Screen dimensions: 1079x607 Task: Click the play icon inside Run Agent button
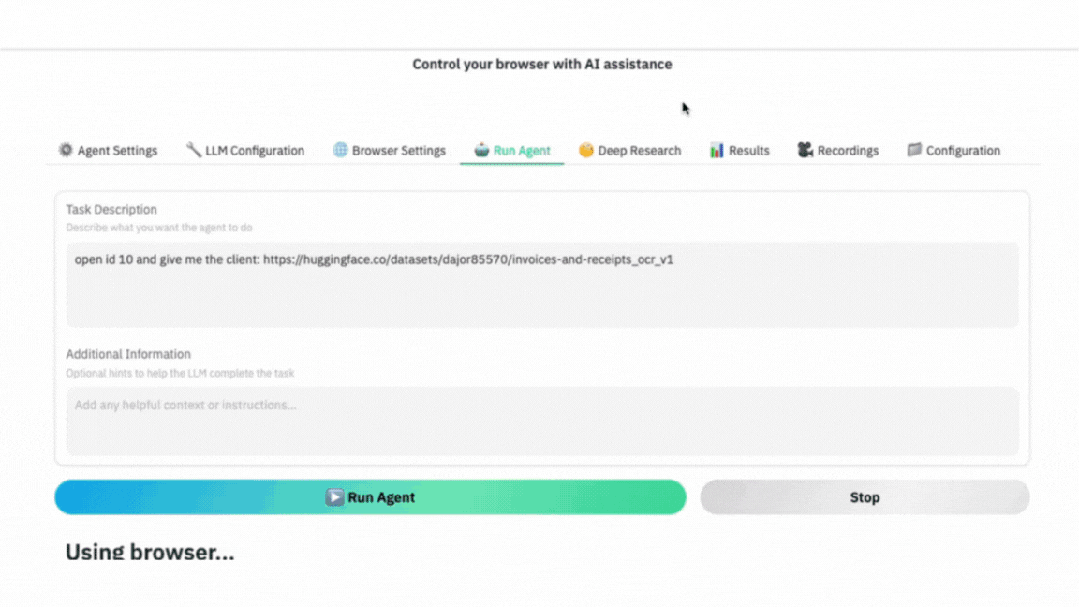pyautogui.click(x=334, y=497)
